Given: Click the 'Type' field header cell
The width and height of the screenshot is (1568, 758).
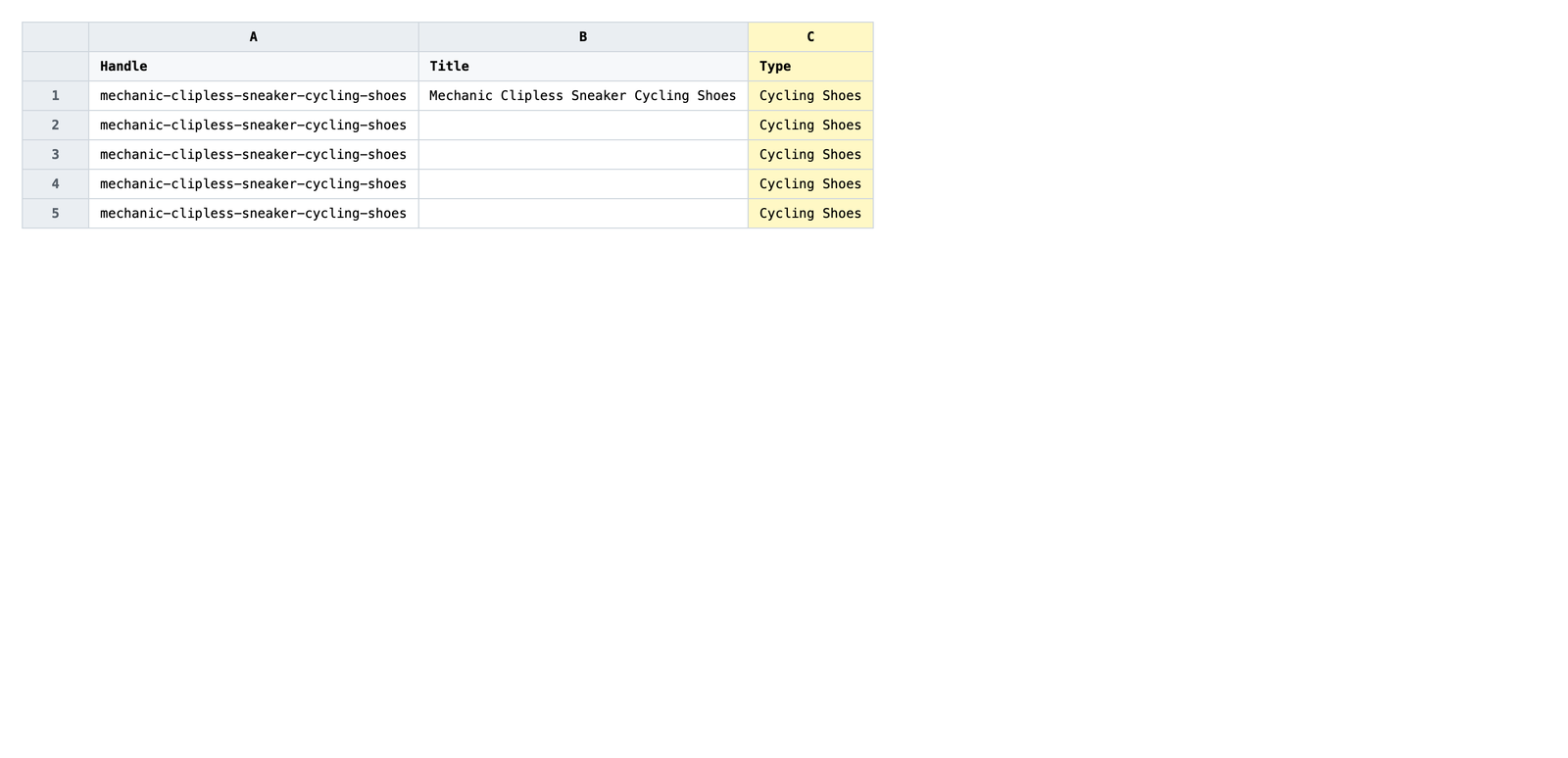Looking at the screenshot, I should coord(810,67).
